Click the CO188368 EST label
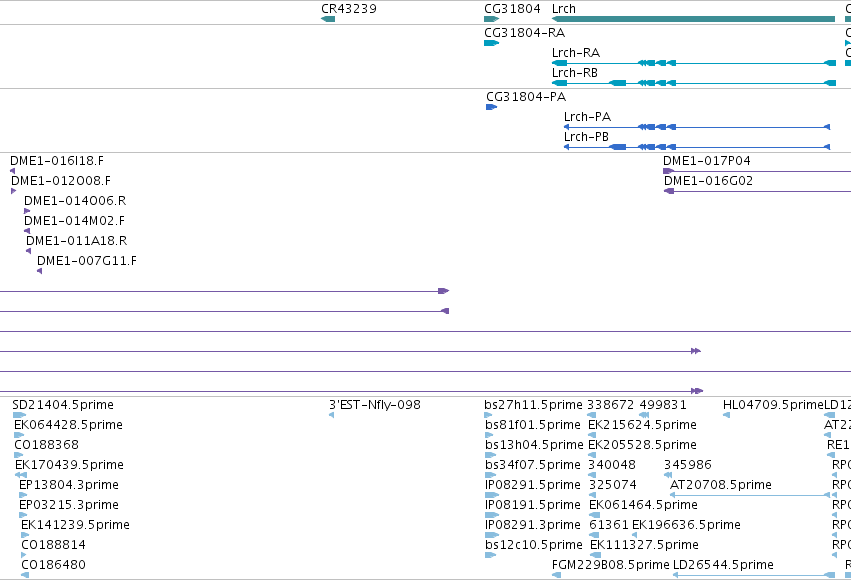The height and width of the screenshot is (580, 851). click(x=47, y=445)
